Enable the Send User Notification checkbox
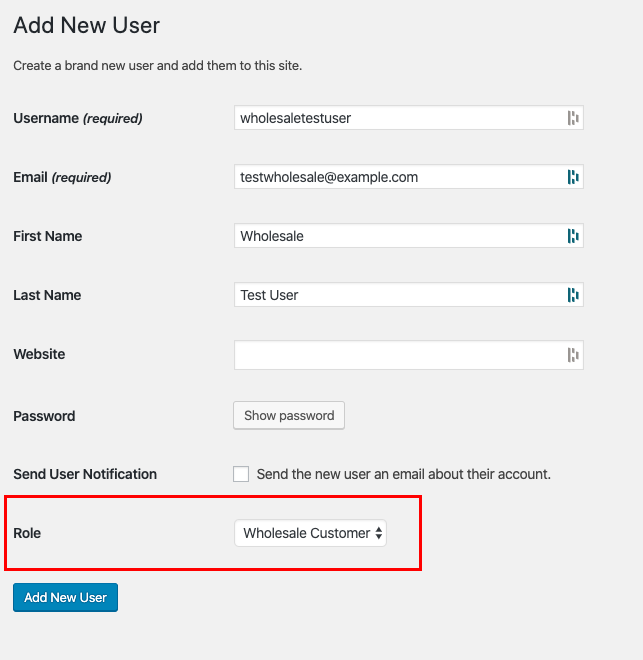The width and height of the screenshot is (643, 660). tap(241, 474)
